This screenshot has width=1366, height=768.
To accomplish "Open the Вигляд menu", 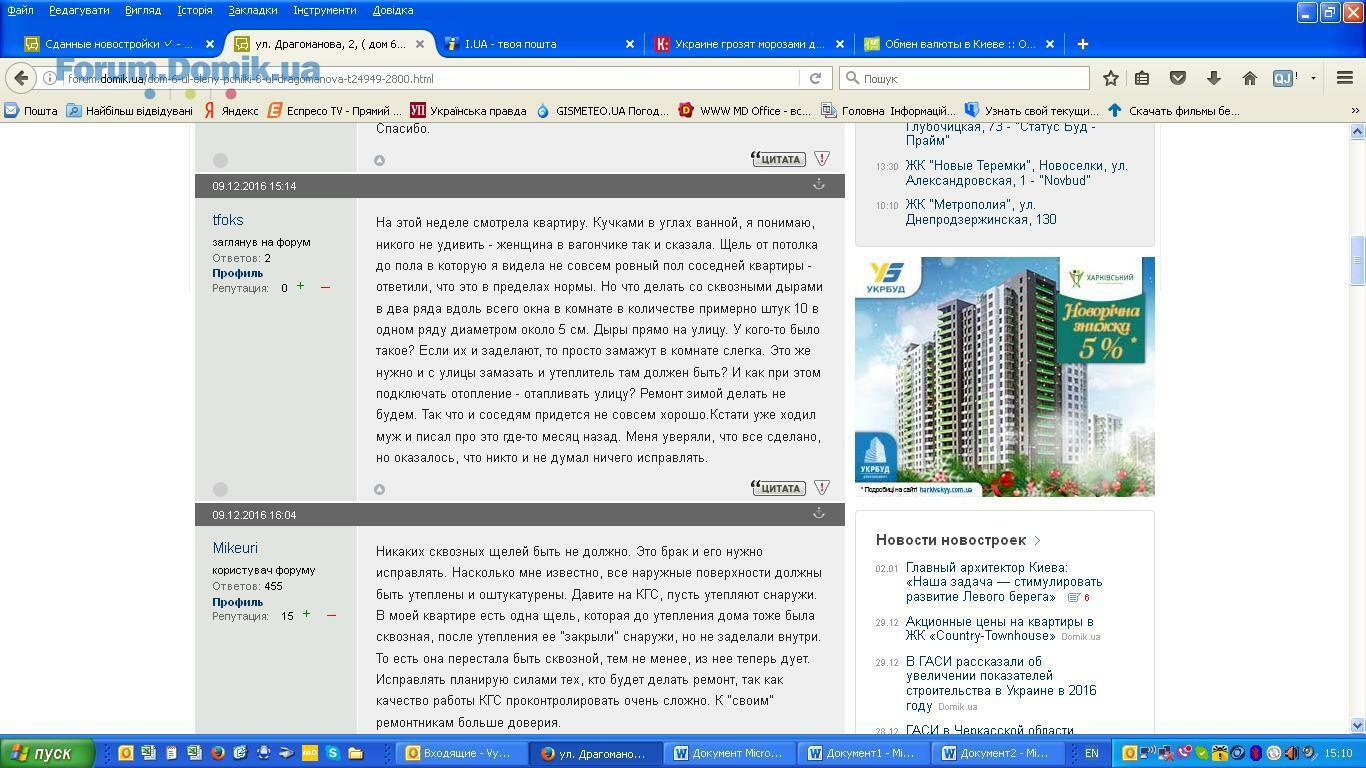I will pyautogui.click(x=143, y=10).
